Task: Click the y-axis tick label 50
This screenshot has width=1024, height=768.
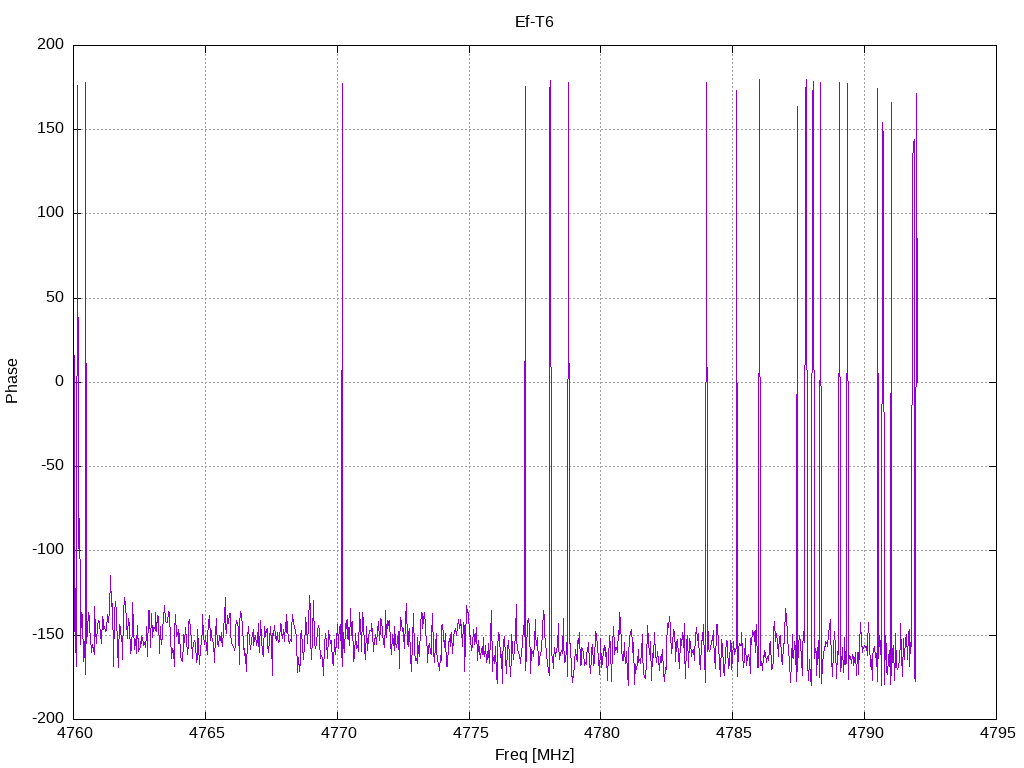Action: (56, 297)
